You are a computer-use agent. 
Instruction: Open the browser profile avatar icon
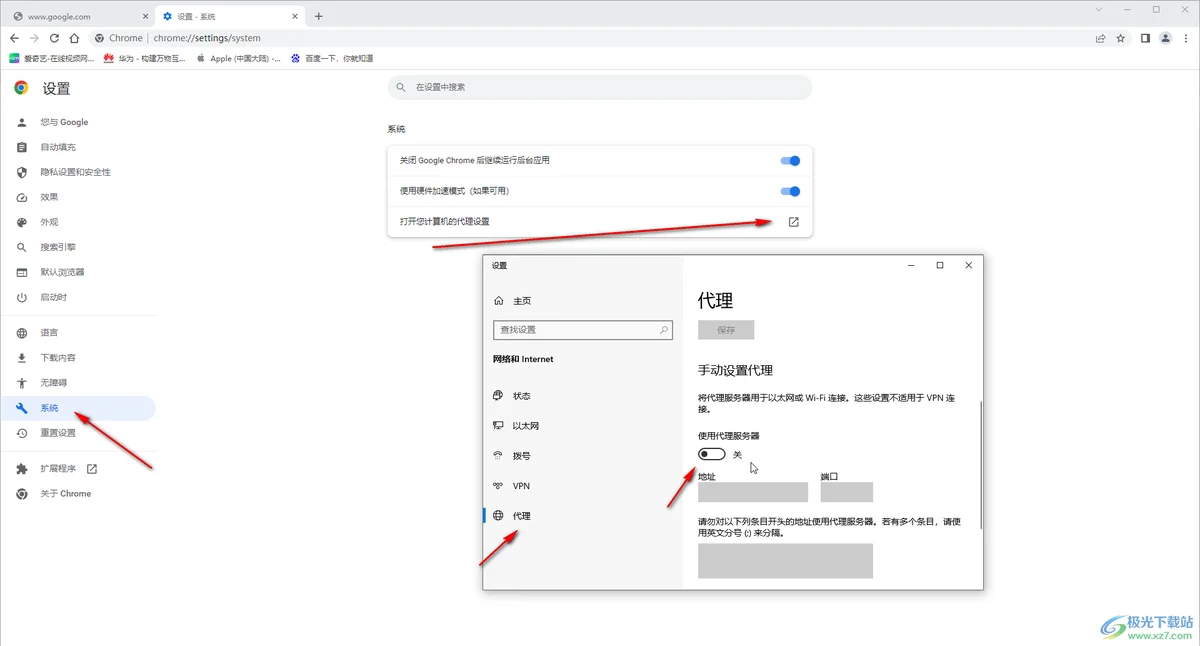pyautogui.click(x=1165, y=37)
